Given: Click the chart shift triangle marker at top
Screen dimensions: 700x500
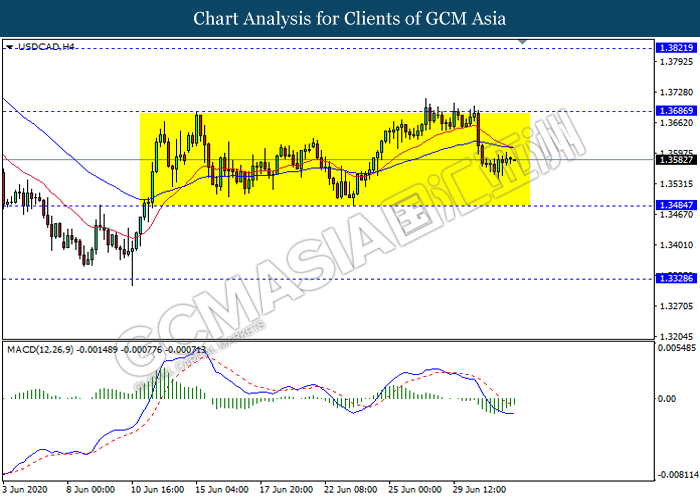Looking at the screenshot, I should point(523,42).
